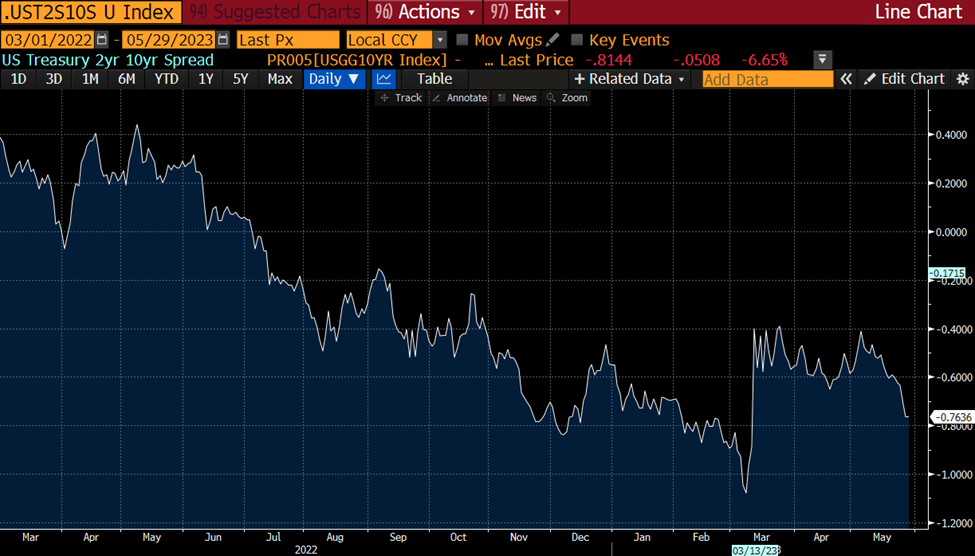Activate the chart Zoom tool

(x=566, y=98)
